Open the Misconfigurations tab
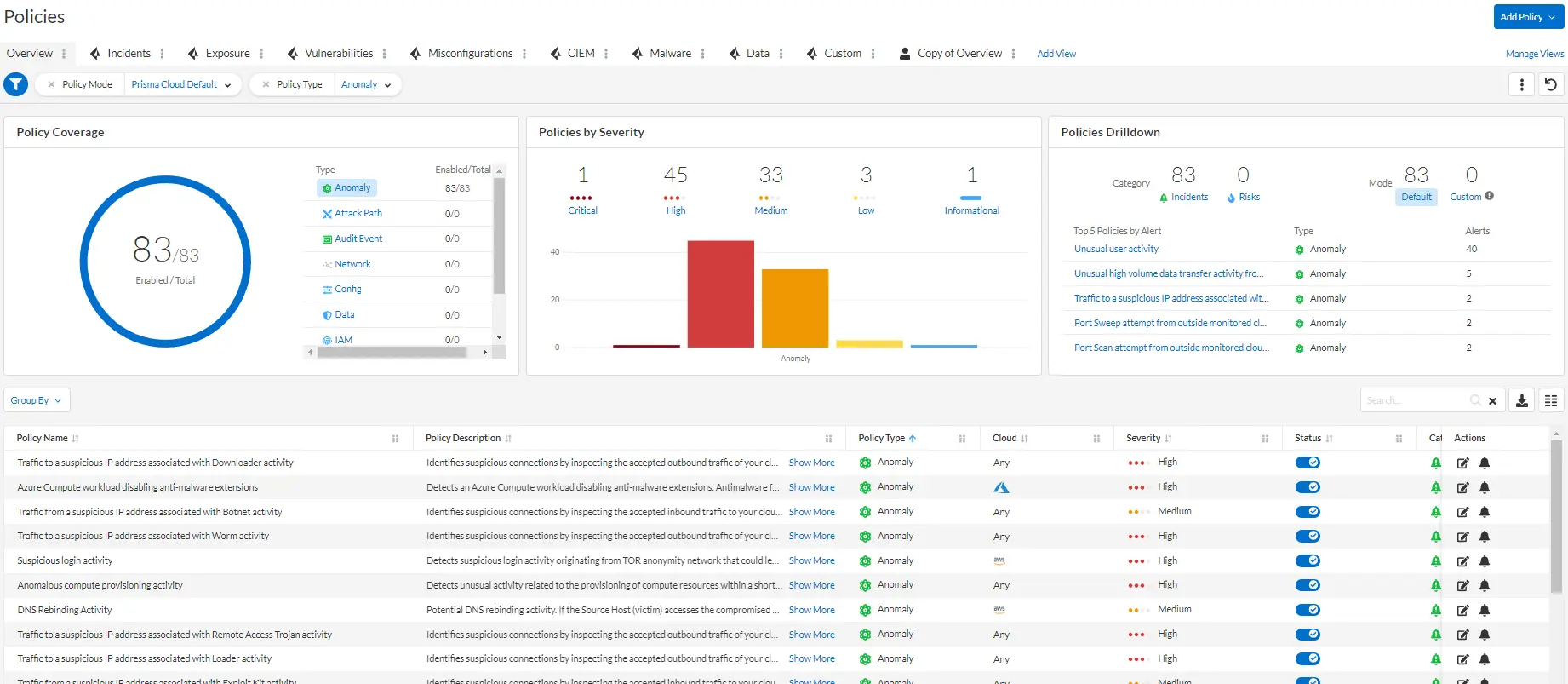The width and height of the screenshot is (1568, 684). [x=469, y=53]
